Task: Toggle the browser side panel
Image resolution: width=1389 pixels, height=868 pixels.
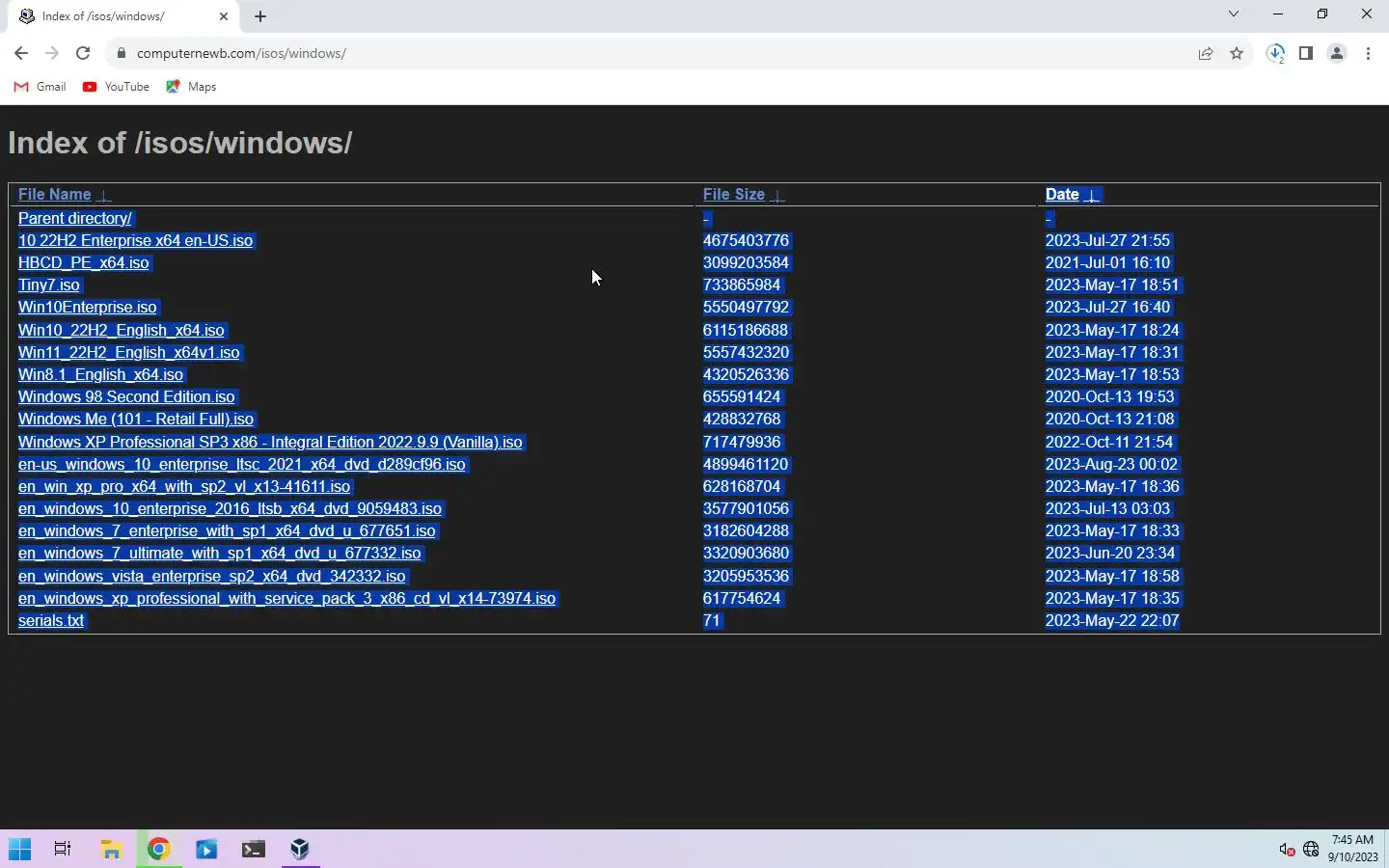Action: click(1306, 54)
